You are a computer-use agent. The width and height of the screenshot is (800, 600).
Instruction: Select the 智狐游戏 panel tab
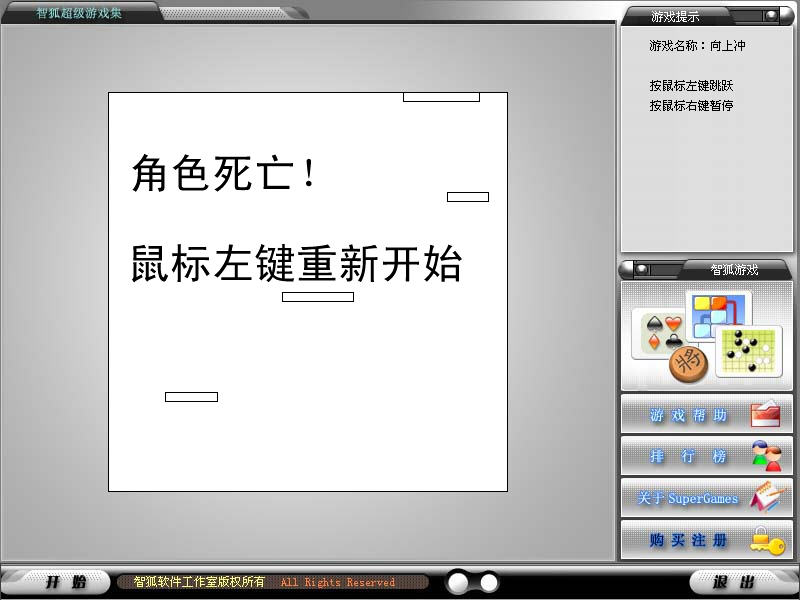click(734, 269)
